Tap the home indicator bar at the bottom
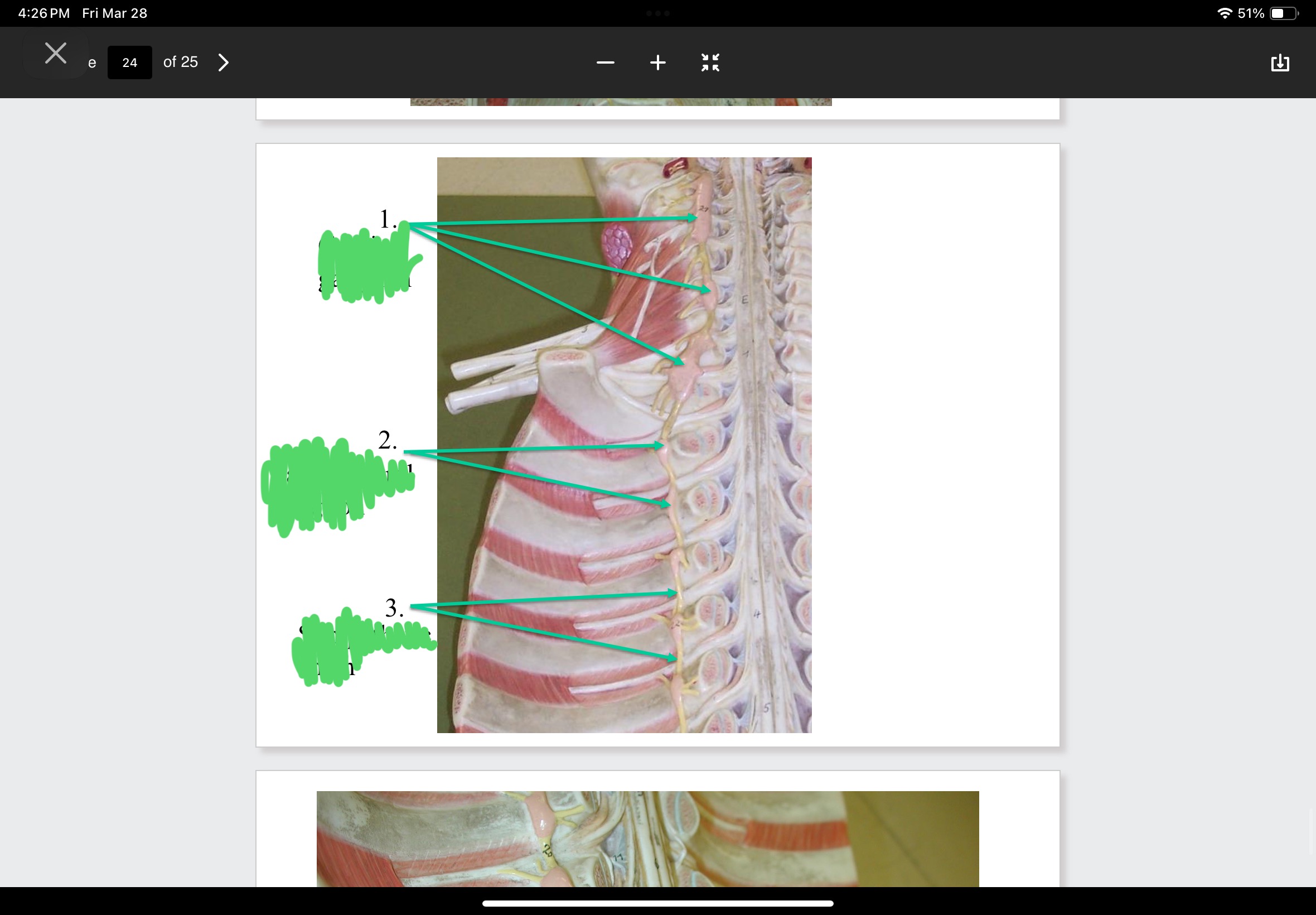 657,903
